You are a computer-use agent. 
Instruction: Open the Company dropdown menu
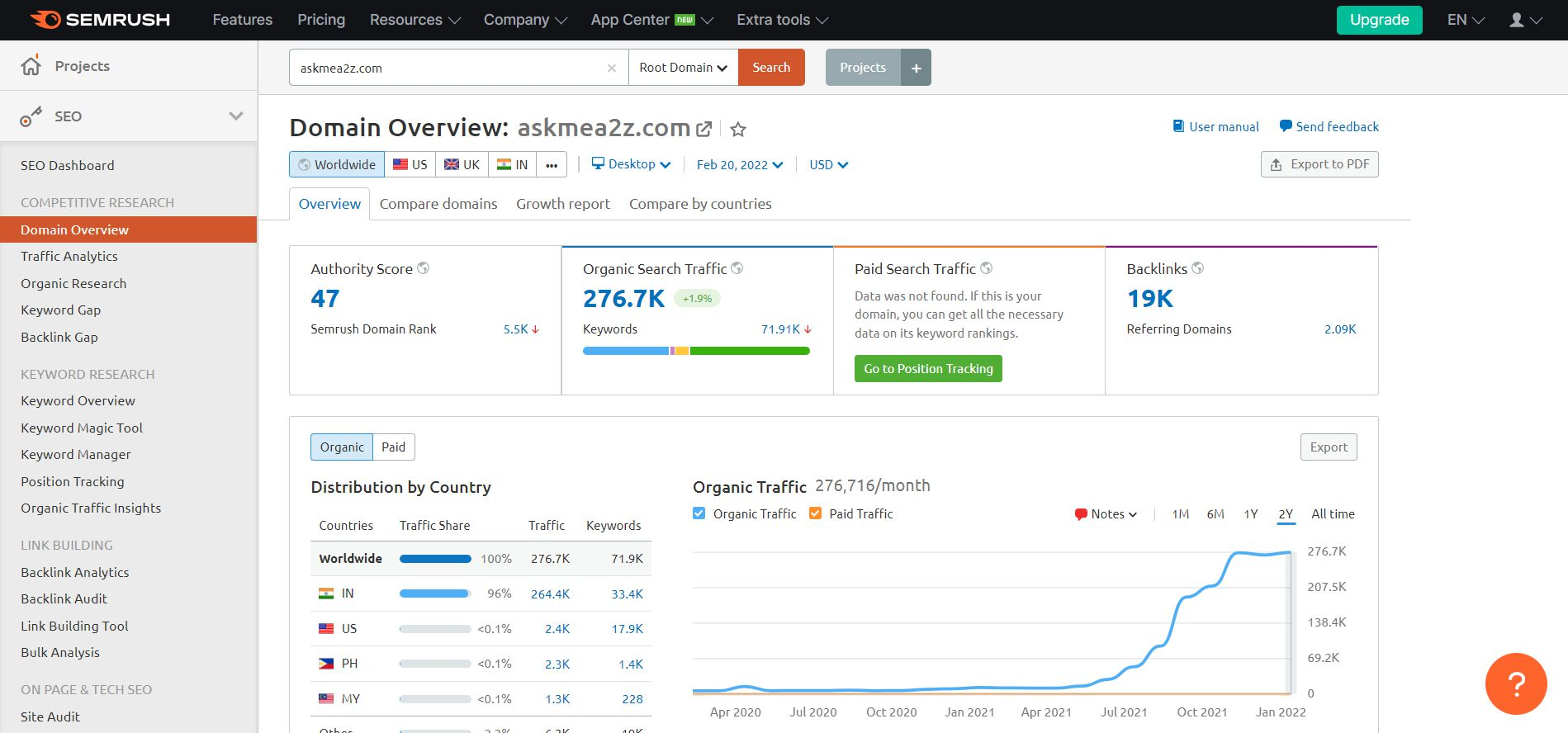click(525, 20)
